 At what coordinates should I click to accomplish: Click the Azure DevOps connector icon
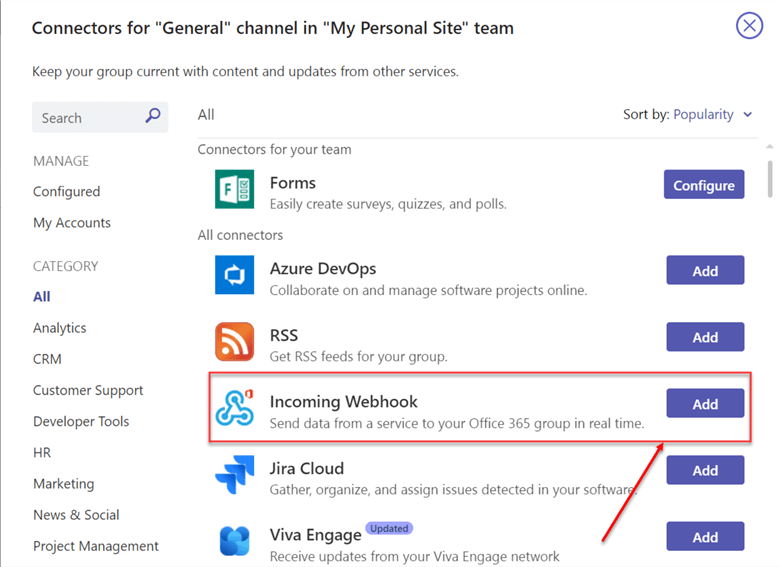(x=235, y=275)
